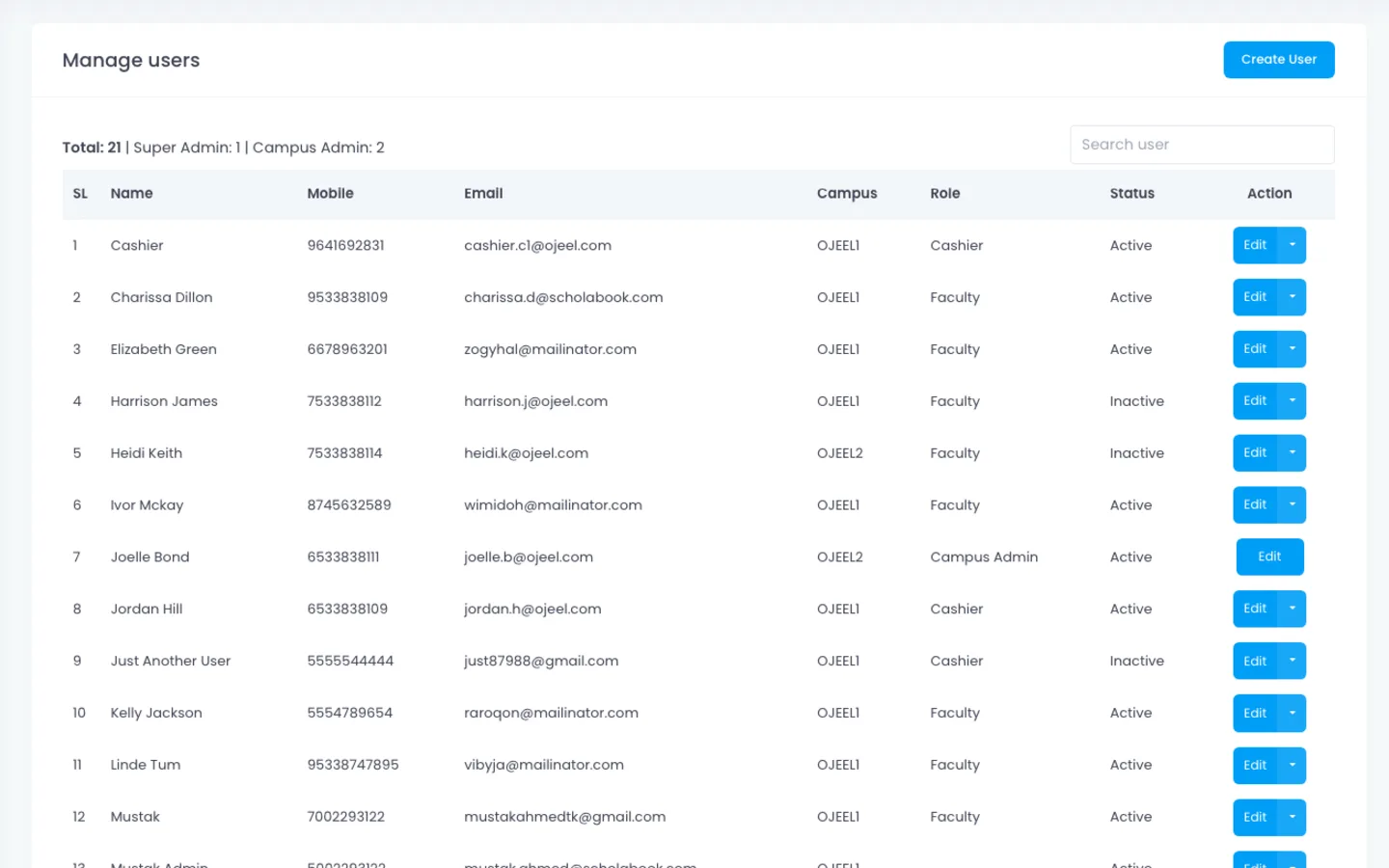Click mobile number 7533838112

click(x=344, y=401)
